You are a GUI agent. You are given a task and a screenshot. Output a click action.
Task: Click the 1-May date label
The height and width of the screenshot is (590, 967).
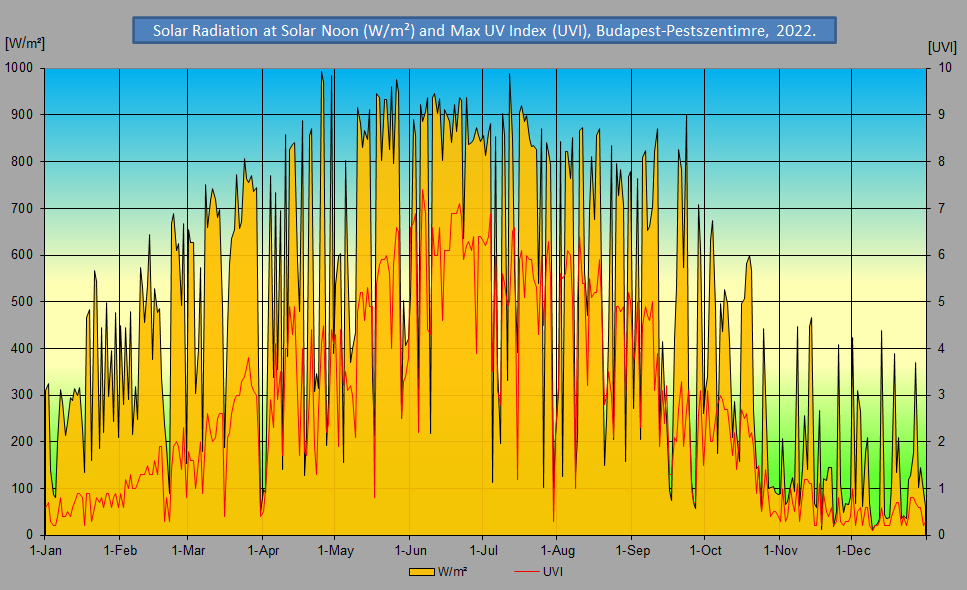[x=336, y=550]
